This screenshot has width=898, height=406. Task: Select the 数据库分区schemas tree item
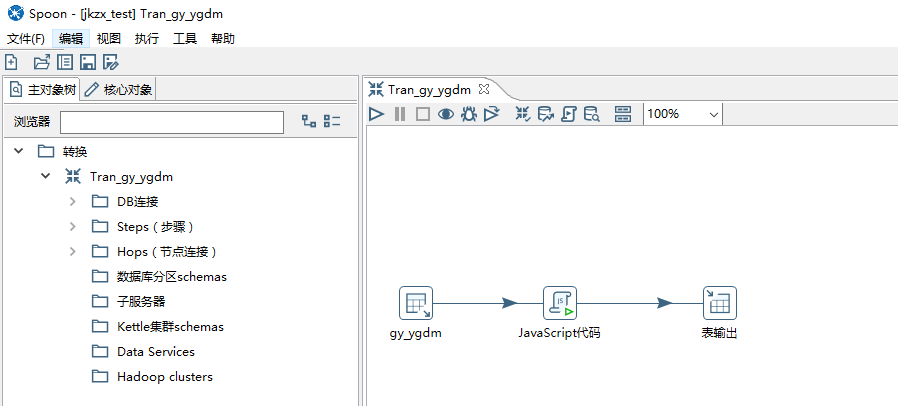(x=172, y=277)
